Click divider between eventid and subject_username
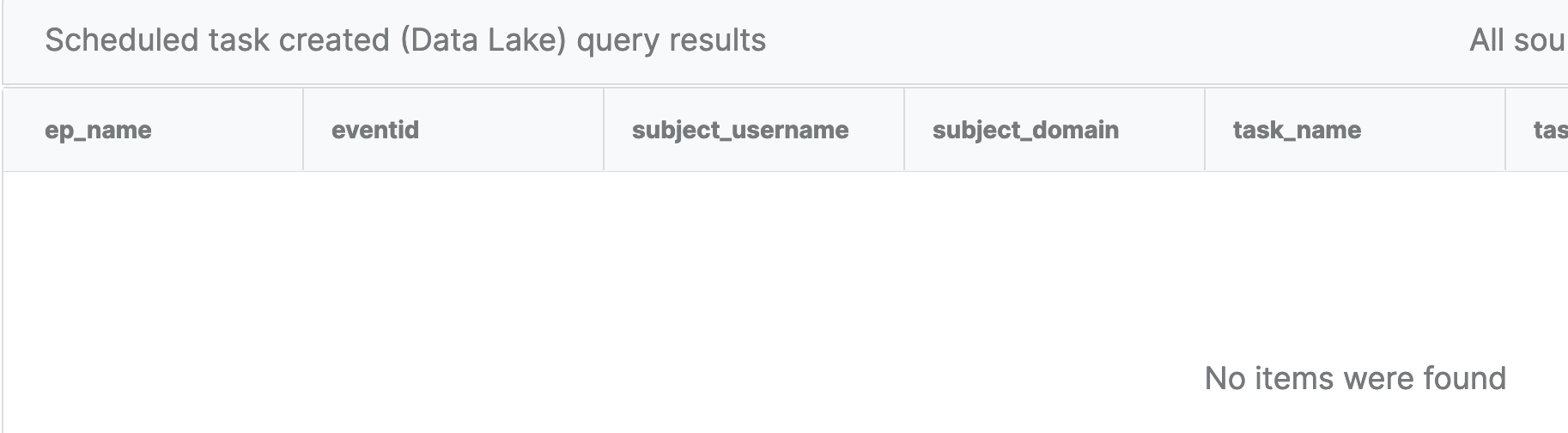 [x=604, y=130]
